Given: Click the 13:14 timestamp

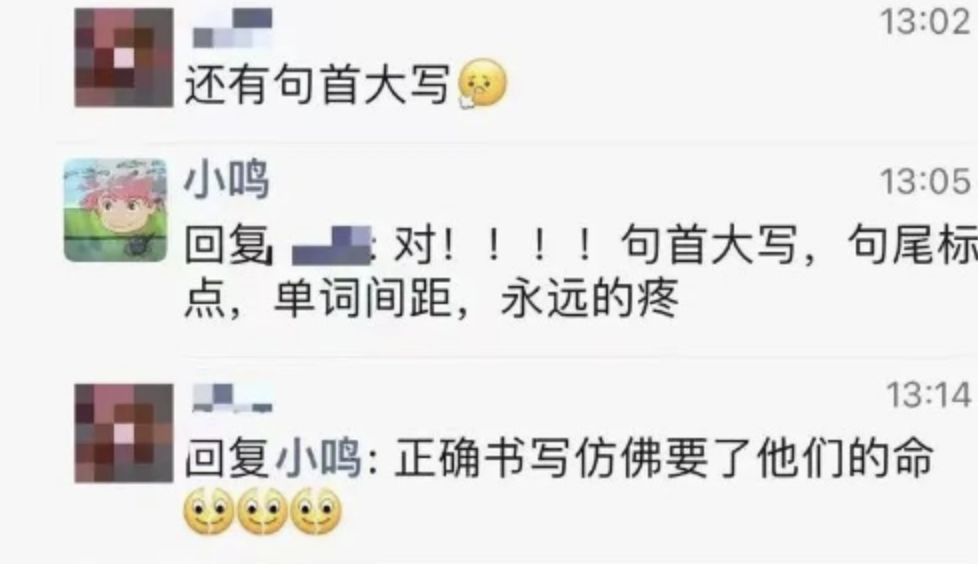Looking at the screenshot, I should pyautogui.click(x=929, y=396).
